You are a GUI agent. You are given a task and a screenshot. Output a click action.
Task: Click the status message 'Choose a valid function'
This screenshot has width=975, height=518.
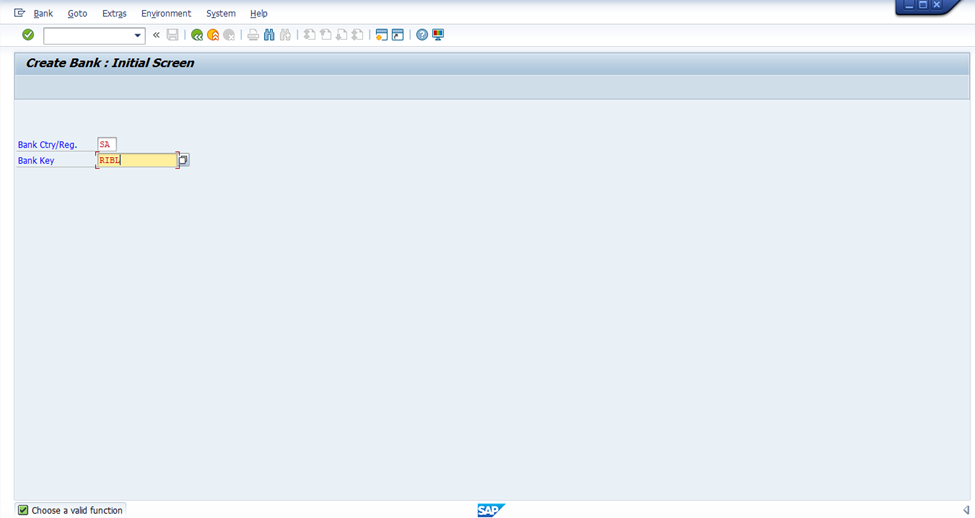[x=77, y=510]
